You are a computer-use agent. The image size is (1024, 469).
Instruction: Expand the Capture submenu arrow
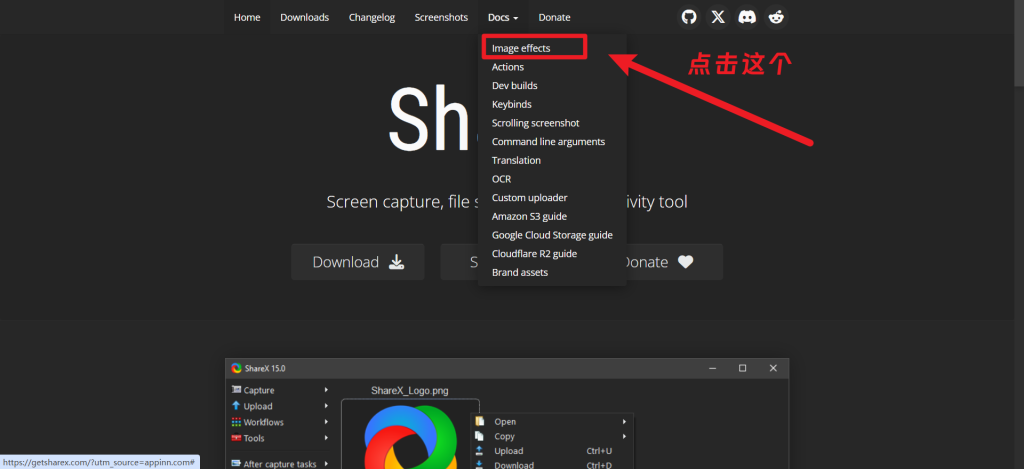click(326, 390)
